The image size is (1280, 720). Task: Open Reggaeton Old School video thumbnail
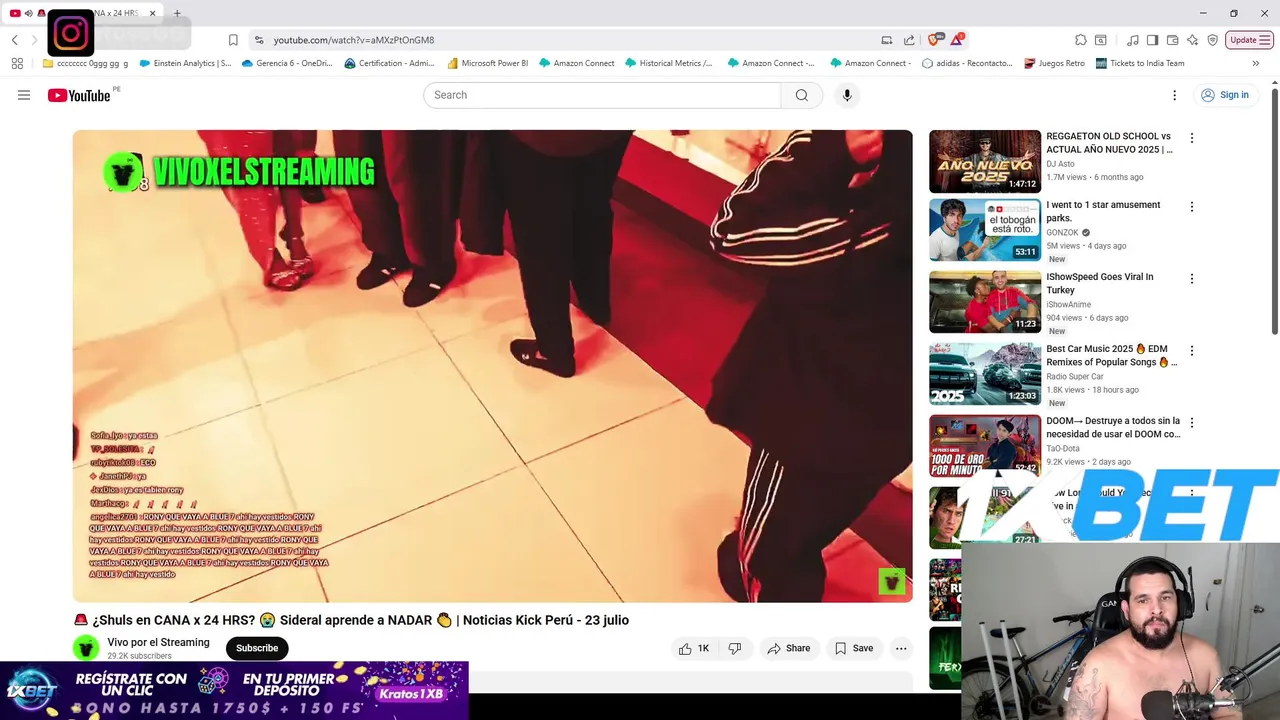point(985,161)
